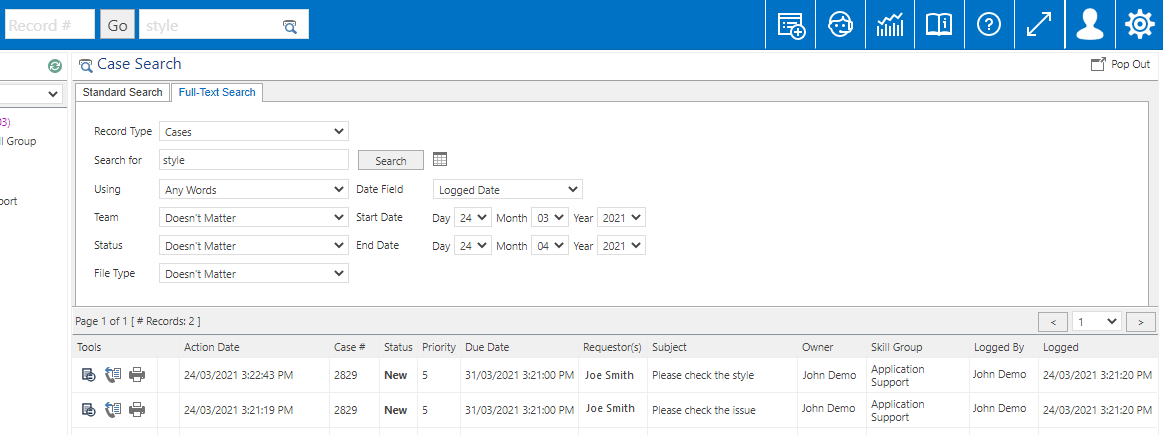Sort by Skill Group column header
This screenshot has width=1163, height=435.
[897, 347]
